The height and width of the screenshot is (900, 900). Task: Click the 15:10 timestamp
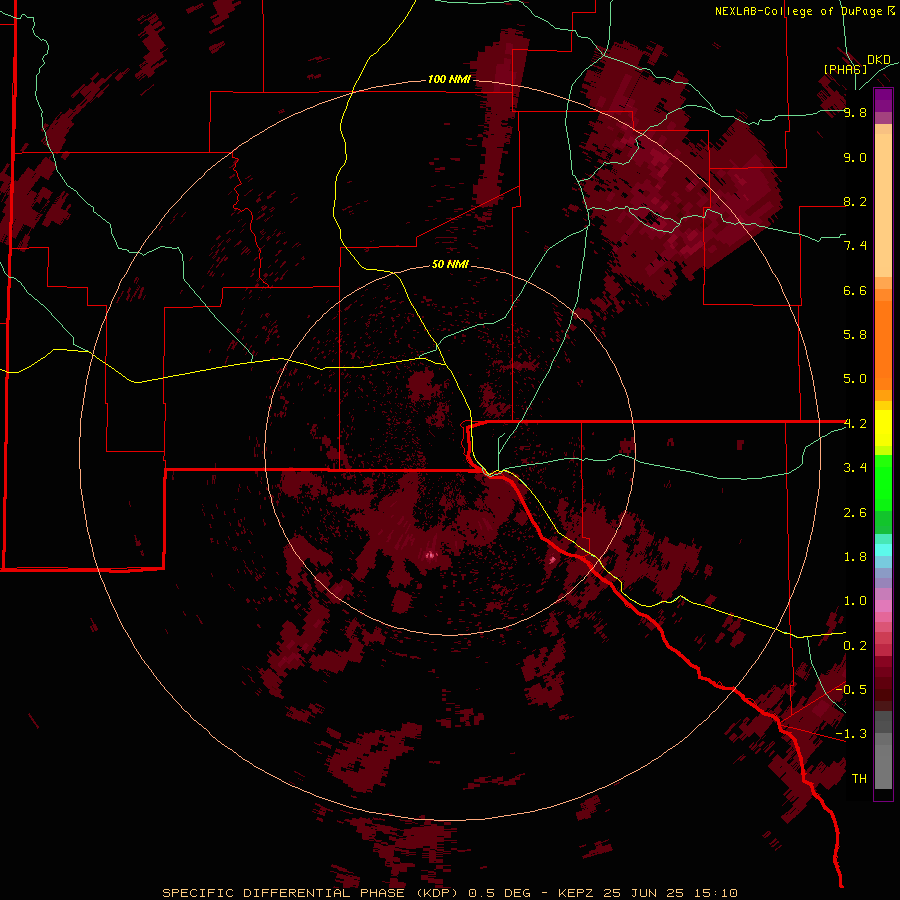pos(715,893)
